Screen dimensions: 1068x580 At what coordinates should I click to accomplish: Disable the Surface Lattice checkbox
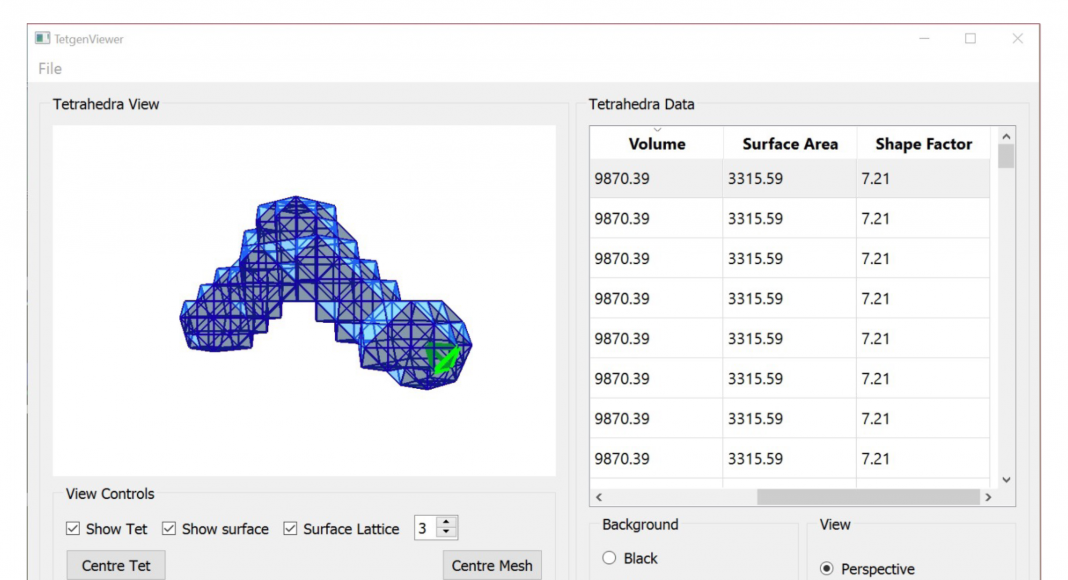[290, 528]
